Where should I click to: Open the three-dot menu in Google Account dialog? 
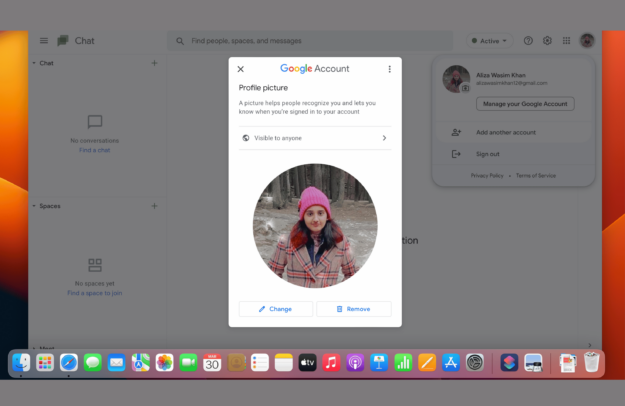tap(389, 69)
